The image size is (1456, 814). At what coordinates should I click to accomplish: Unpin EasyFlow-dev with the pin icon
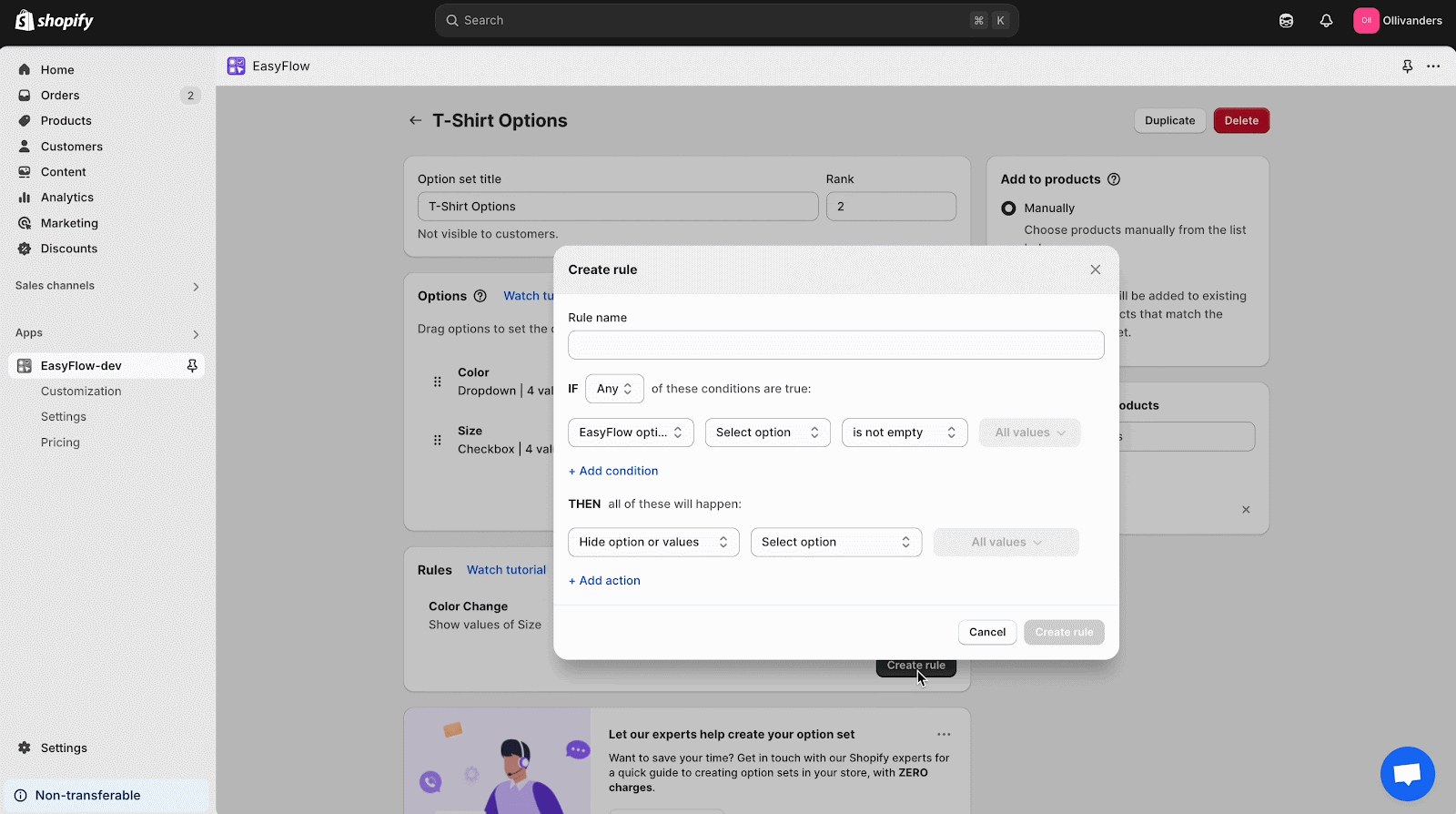[x=192, y=366]
